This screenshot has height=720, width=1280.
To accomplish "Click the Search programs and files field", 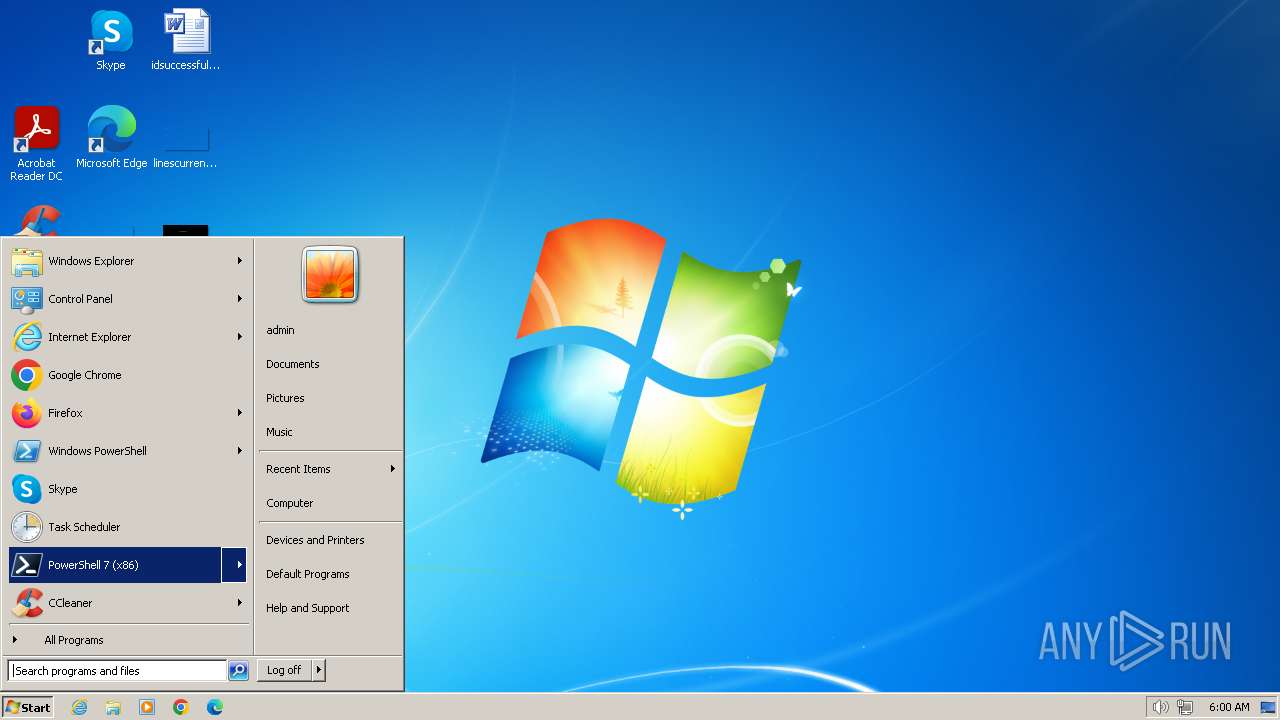I will [x=117, y=671].
